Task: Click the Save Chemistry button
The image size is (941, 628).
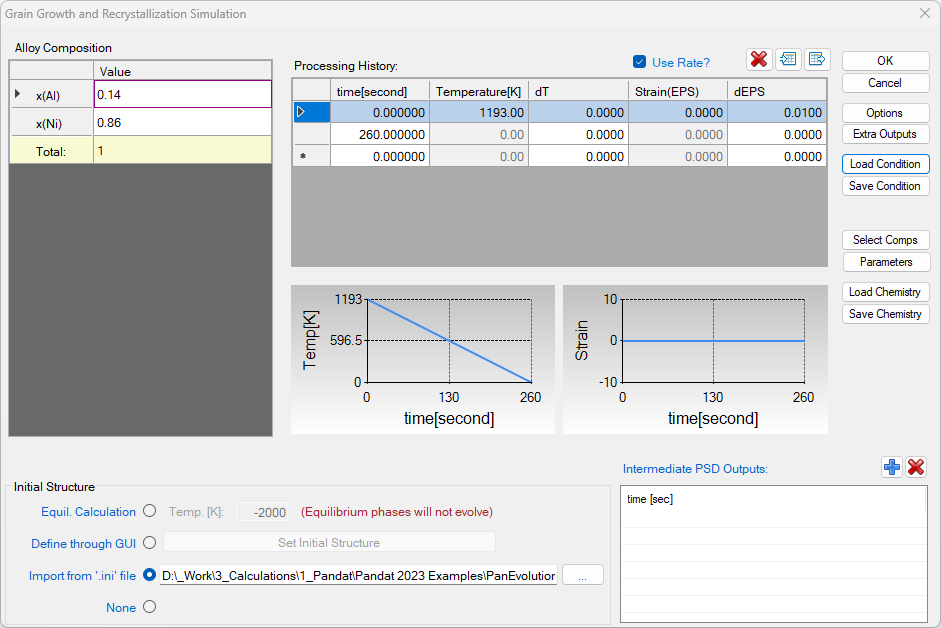Action: [x=885, y=314]
